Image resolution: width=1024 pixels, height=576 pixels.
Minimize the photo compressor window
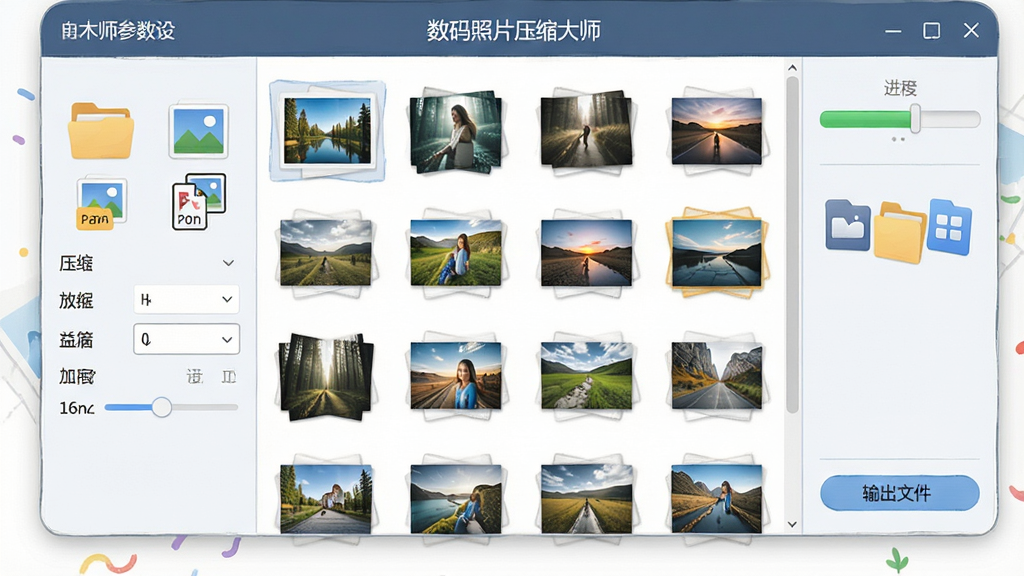[x=893, y=31]
